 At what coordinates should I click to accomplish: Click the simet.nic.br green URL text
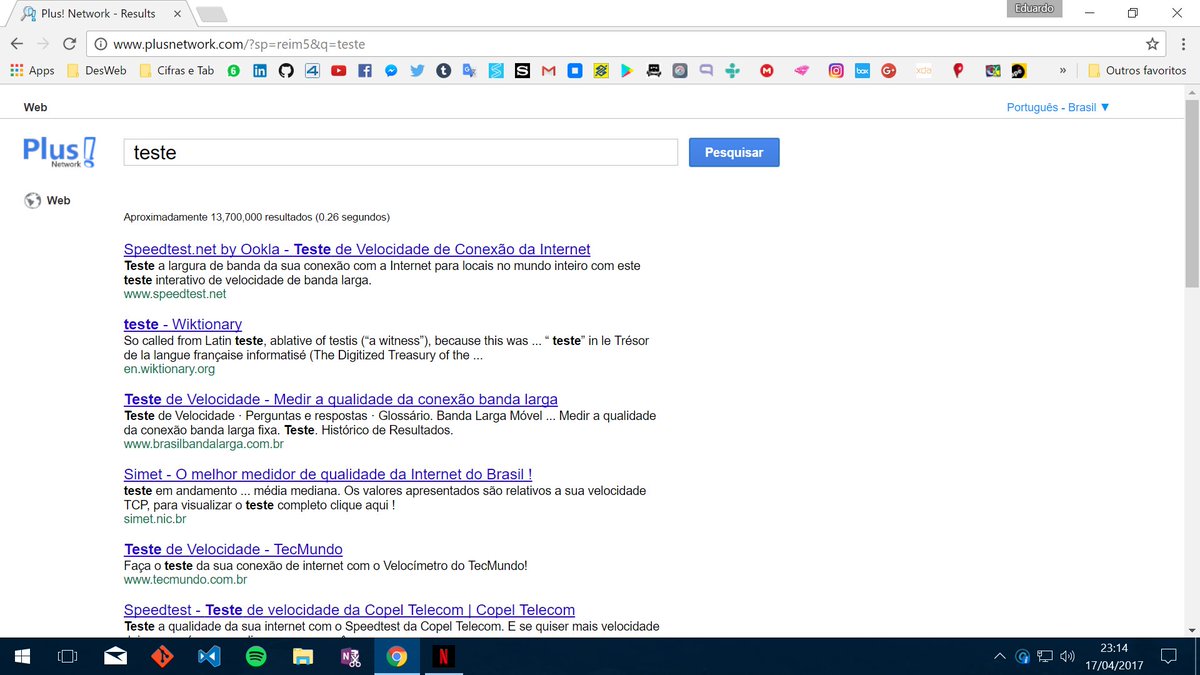[155, 519]
